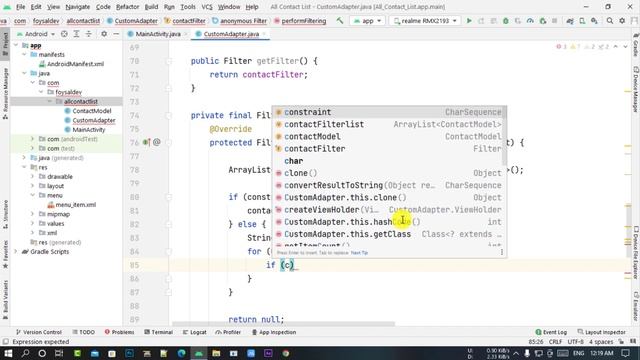Open the Refactor menu
This screenshot has width=640, height=360.
127,7
